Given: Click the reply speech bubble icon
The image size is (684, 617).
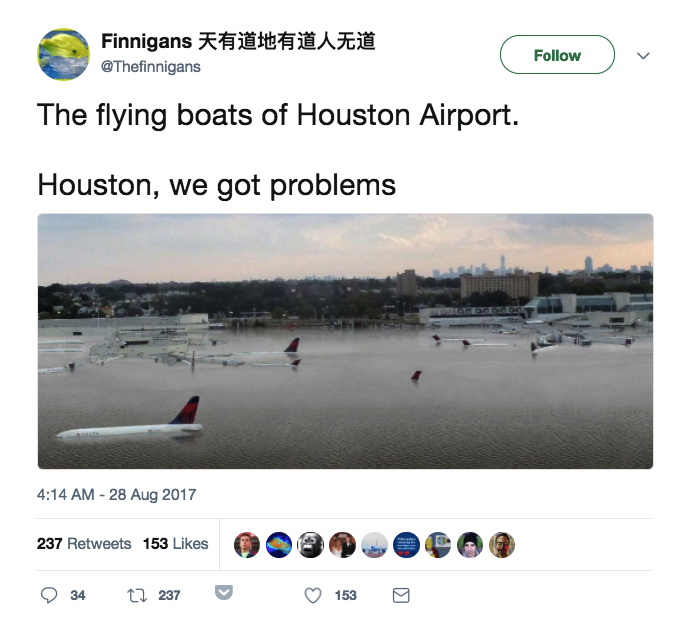Looking at the screenshot, I should [49, 595].
